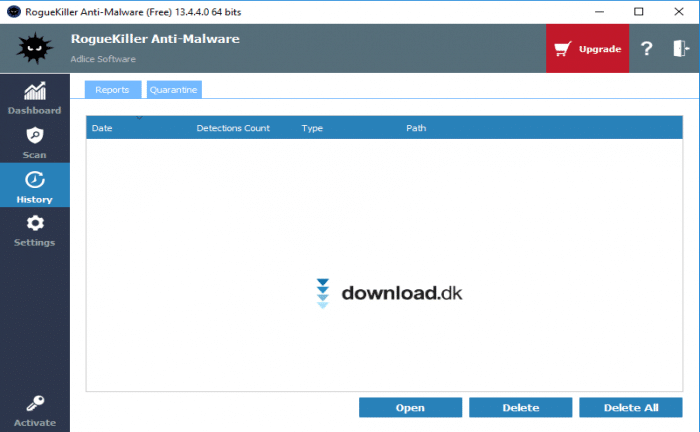Sort by the Date column header
Screen dimensions: 700x432
pyautogui.click(x=102, y=128)
